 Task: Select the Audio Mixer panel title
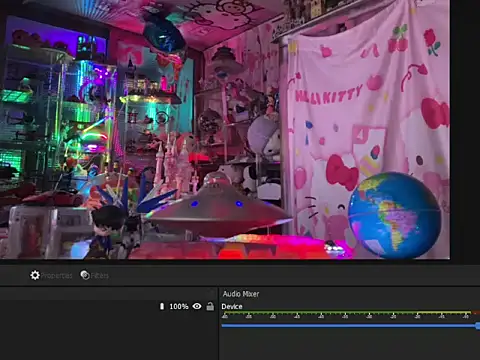coord(241,294)
